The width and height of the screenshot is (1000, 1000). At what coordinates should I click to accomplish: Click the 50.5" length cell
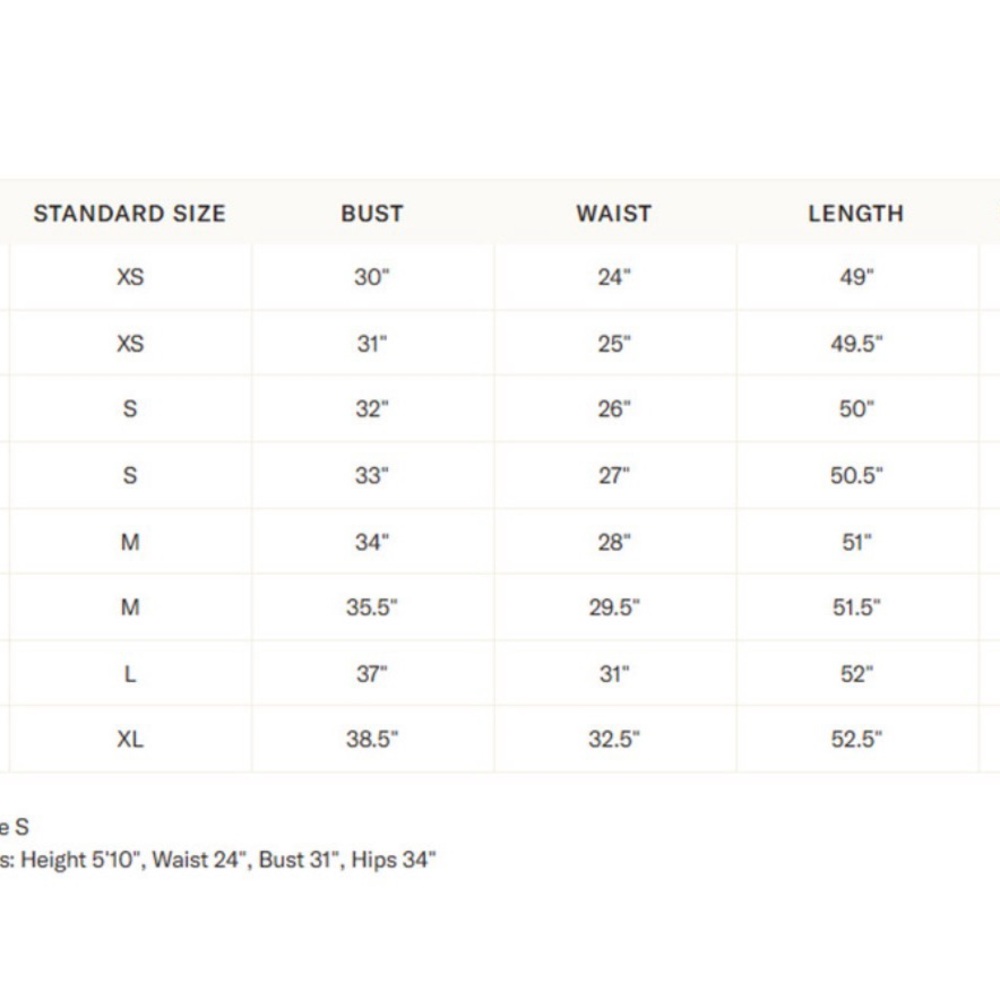(x=857, y=475)
